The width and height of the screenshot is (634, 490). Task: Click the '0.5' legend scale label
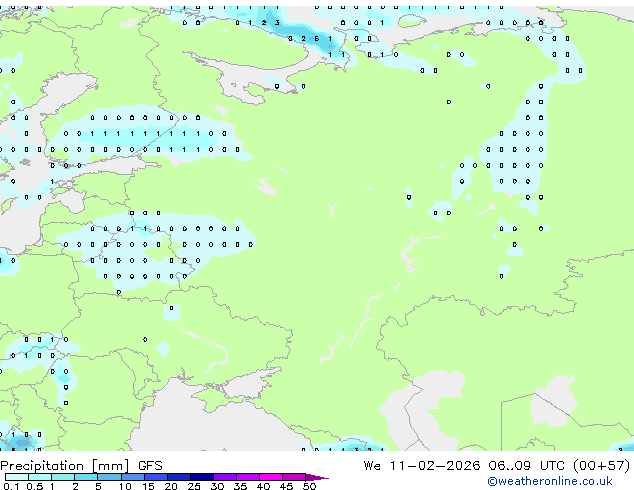pyautogui.click(x=35, y=486)
